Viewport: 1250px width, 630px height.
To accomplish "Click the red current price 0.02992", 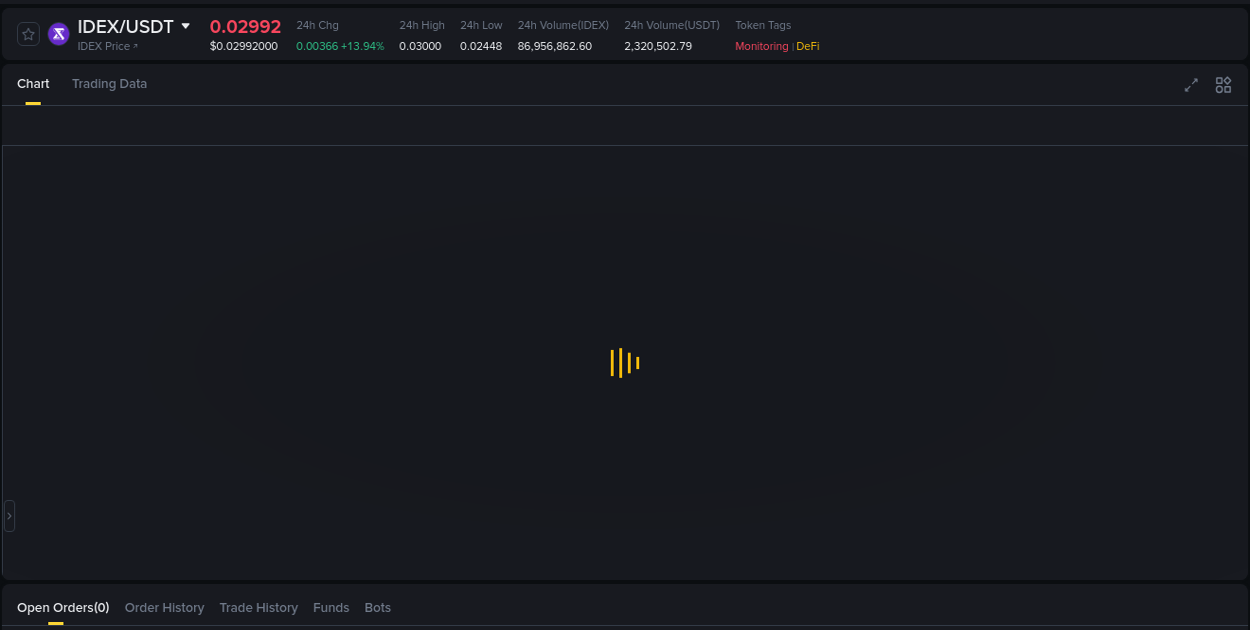I will pyautogui.click(x=245, y=26).
